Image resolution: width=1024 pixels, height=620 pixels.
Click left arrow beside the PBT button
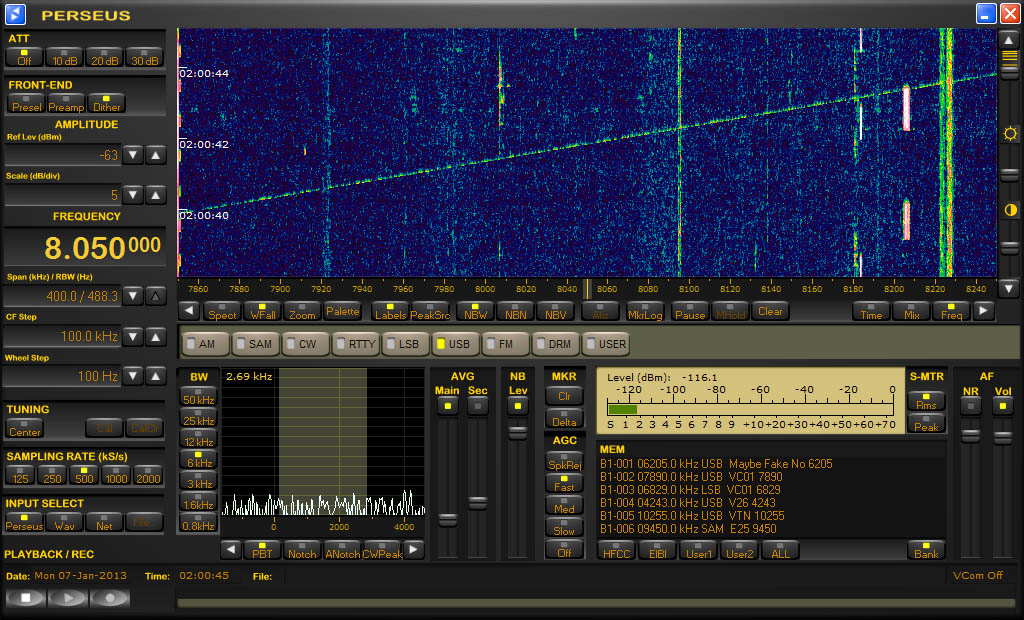[231, 549]
